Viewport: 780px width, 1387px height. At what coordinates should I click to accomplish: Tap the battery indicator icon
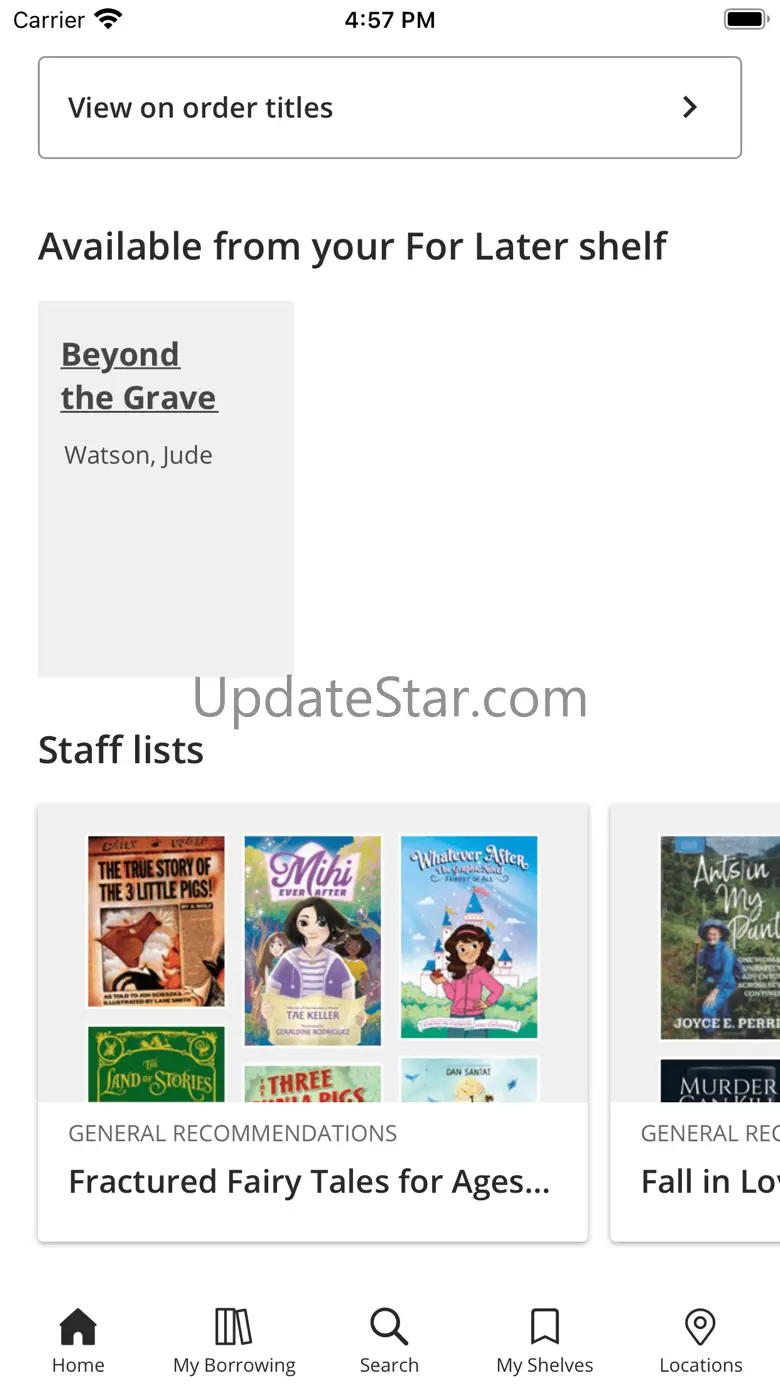pyautogui.click(x=745, y=19)
